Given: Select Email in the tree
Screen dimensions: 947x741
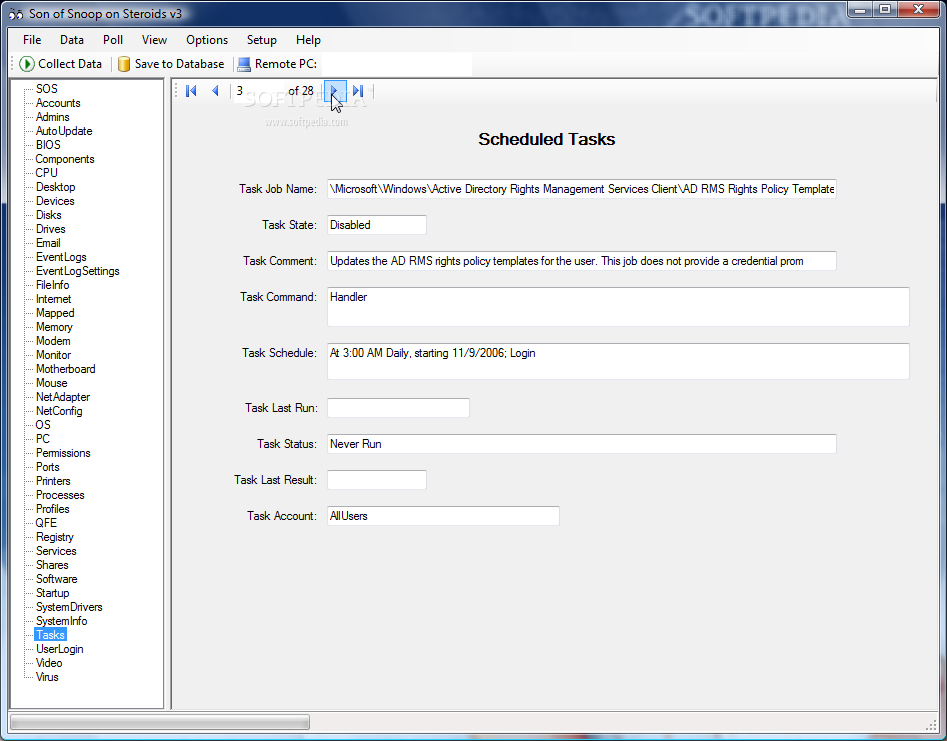Looking at the screenshot, I should coord(48,243).
